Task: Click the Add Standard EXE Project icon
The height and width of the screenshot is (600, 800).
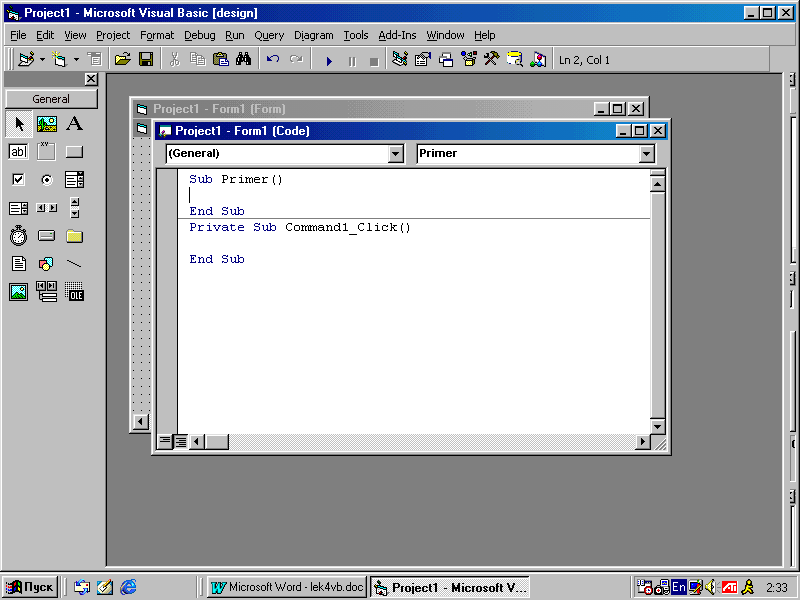Action: point(26,60)
